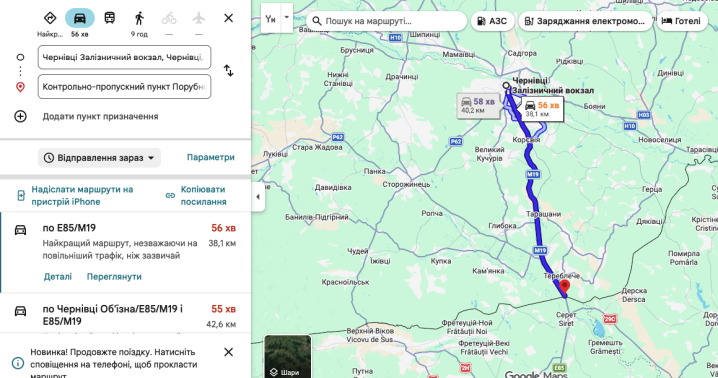Viewport: 718px width, 378px height.
Task: Click the Герца town label on map
Action: pyautogui.click(x=652, y=189)
